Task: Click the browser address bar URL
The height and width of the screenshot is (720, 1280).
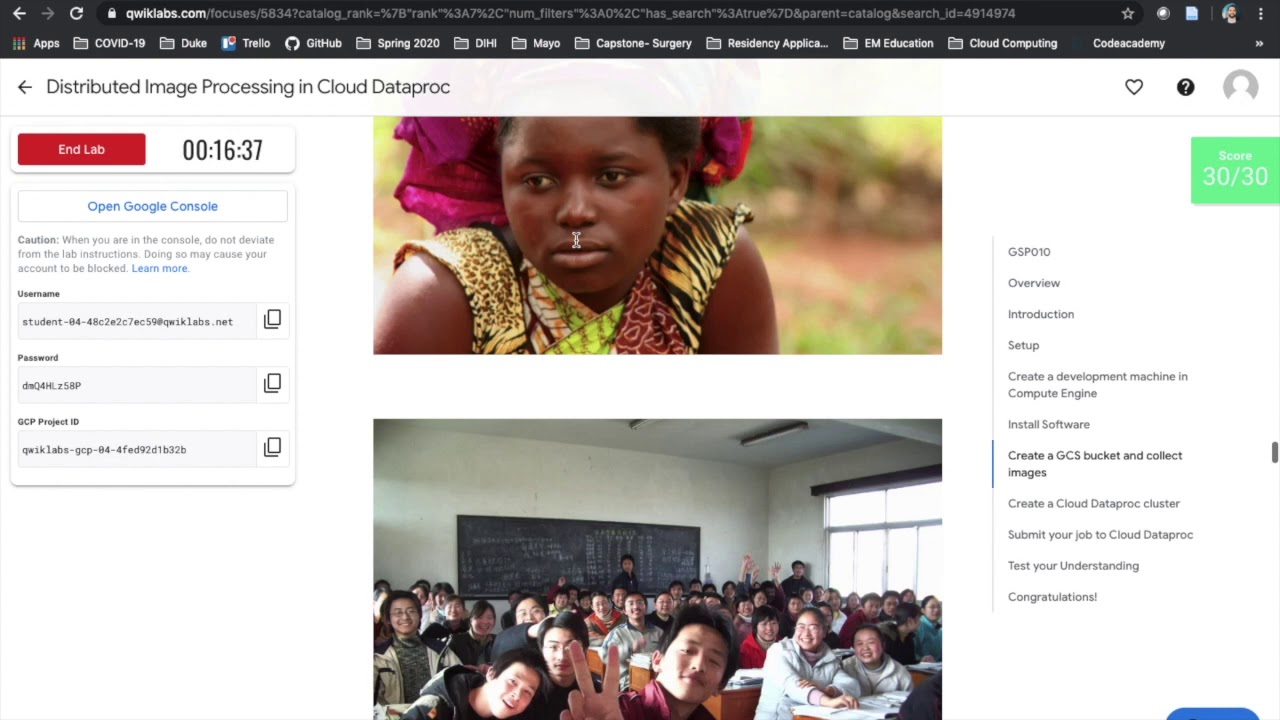Action: click(570, 14)
